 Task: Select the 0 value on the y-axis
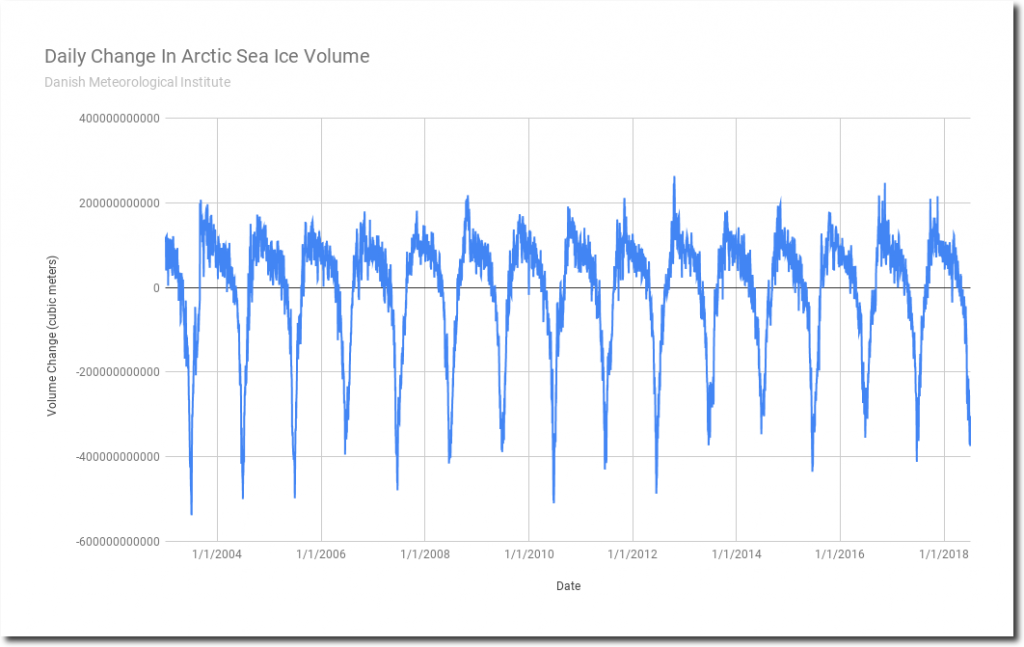click(x=154, y=288)
